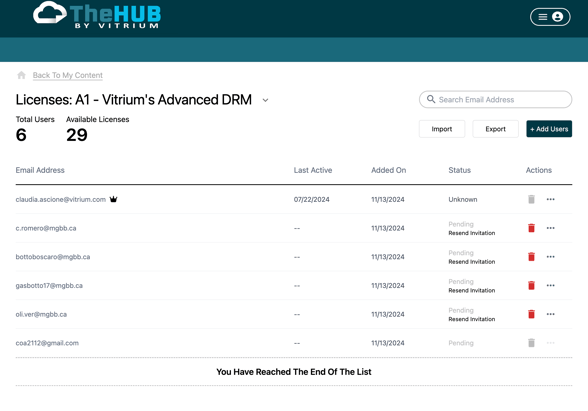Follow the Back To My Content link

pos(68,75)
